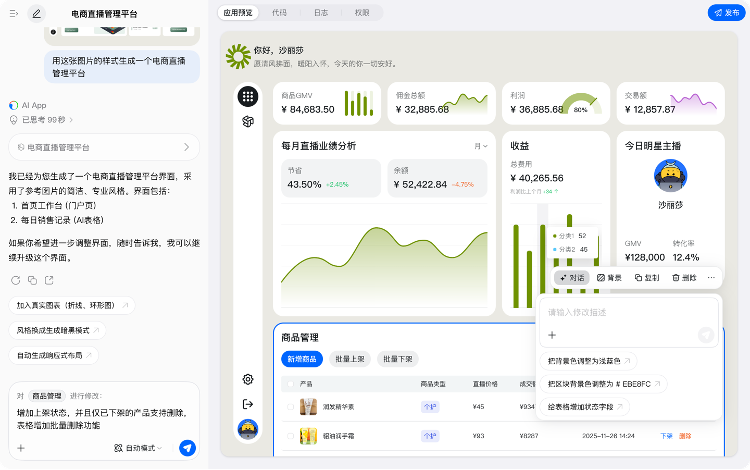750x470 pixels.
Task: Open settings gear in the preview sidebar
Action: pyautogui.click(x=248, y=379)
